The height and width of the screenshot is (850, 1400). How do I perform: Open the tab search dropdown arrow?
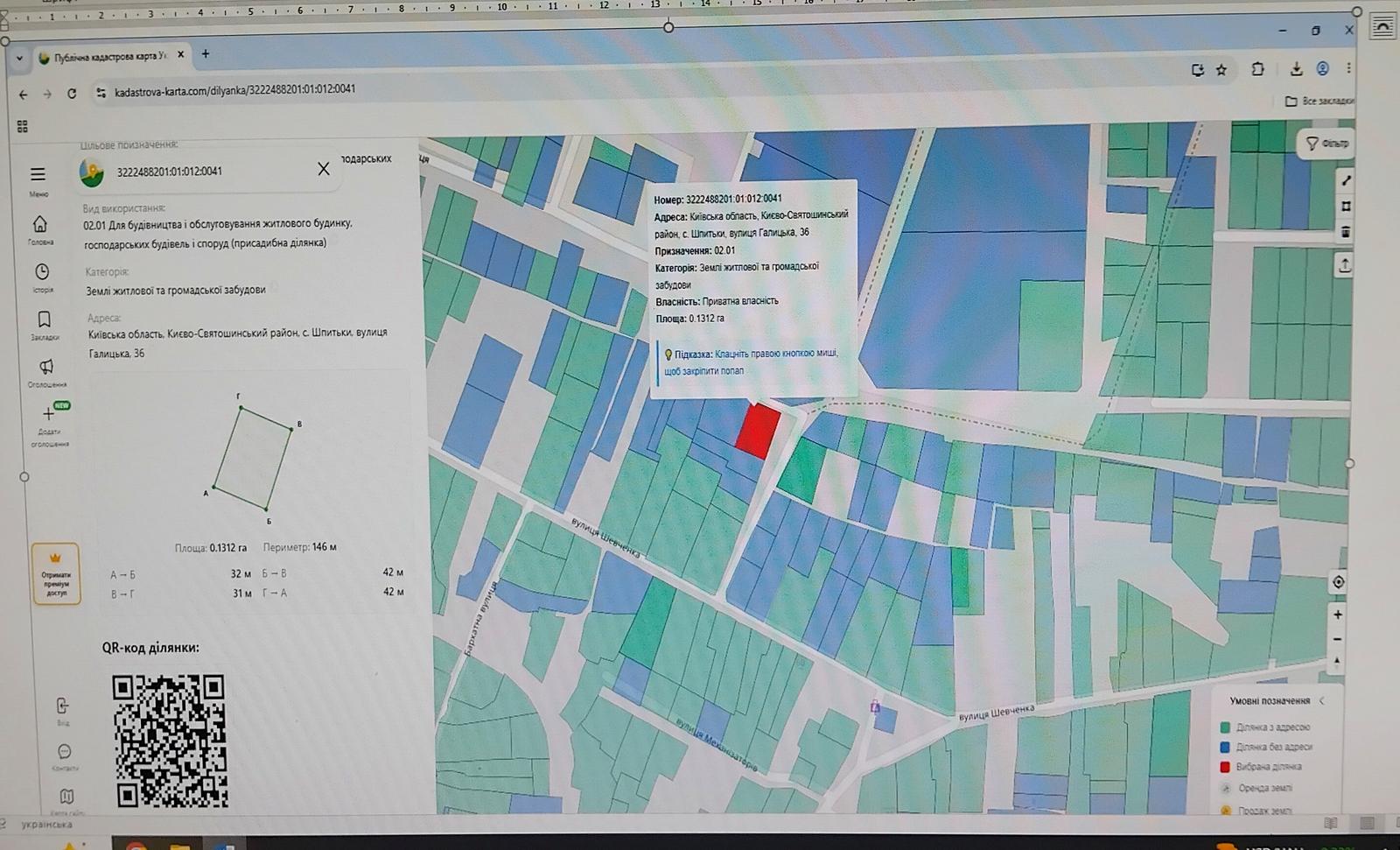pyautogui.click(x=19, y=59)
